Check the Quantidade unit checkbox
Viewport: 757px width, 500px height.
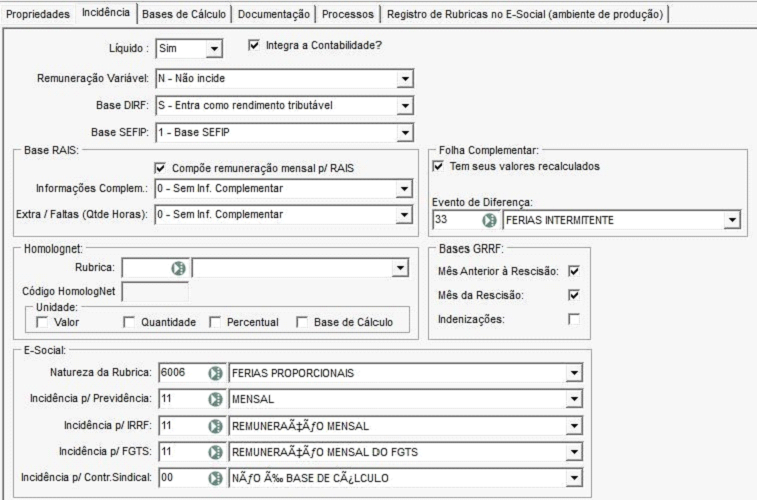pyautogui.click(x=129, y=322)
